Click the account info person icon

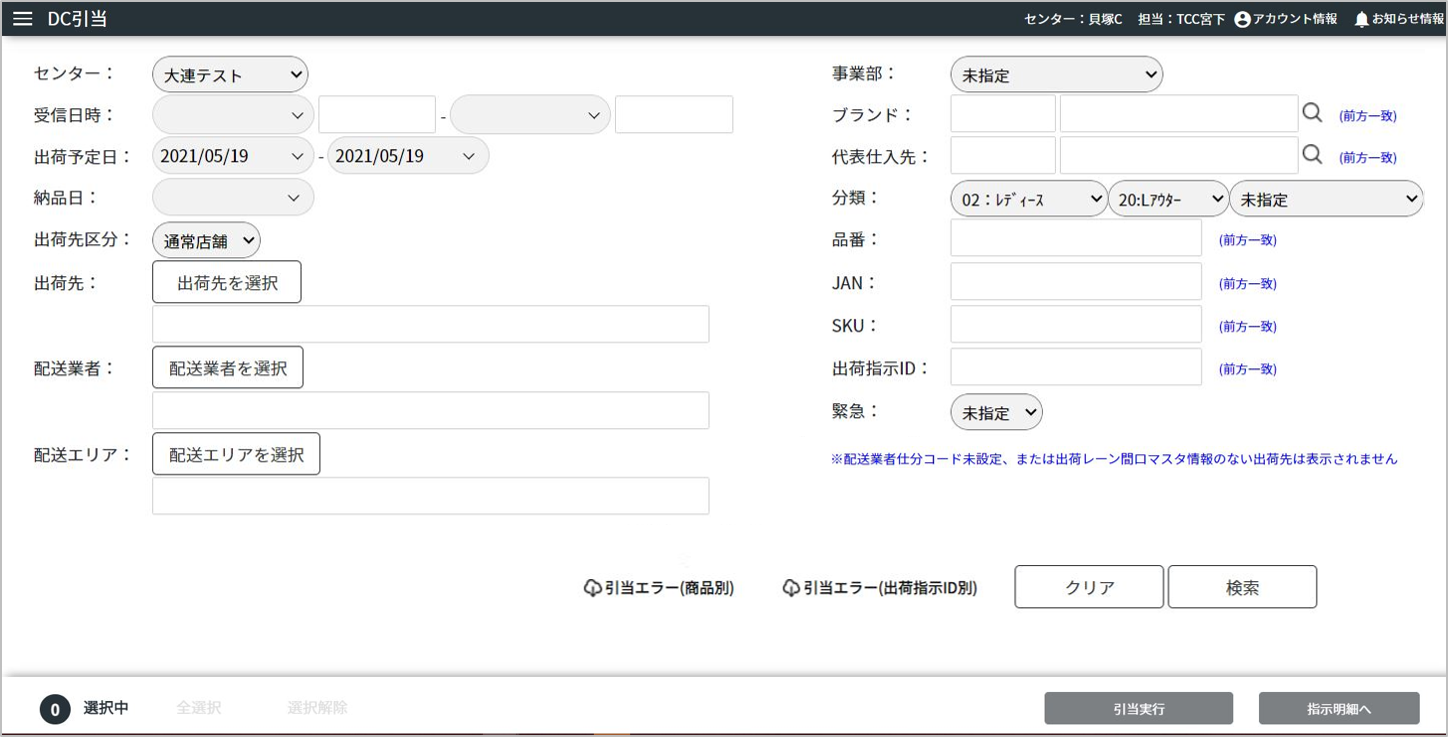point(1242,19)
